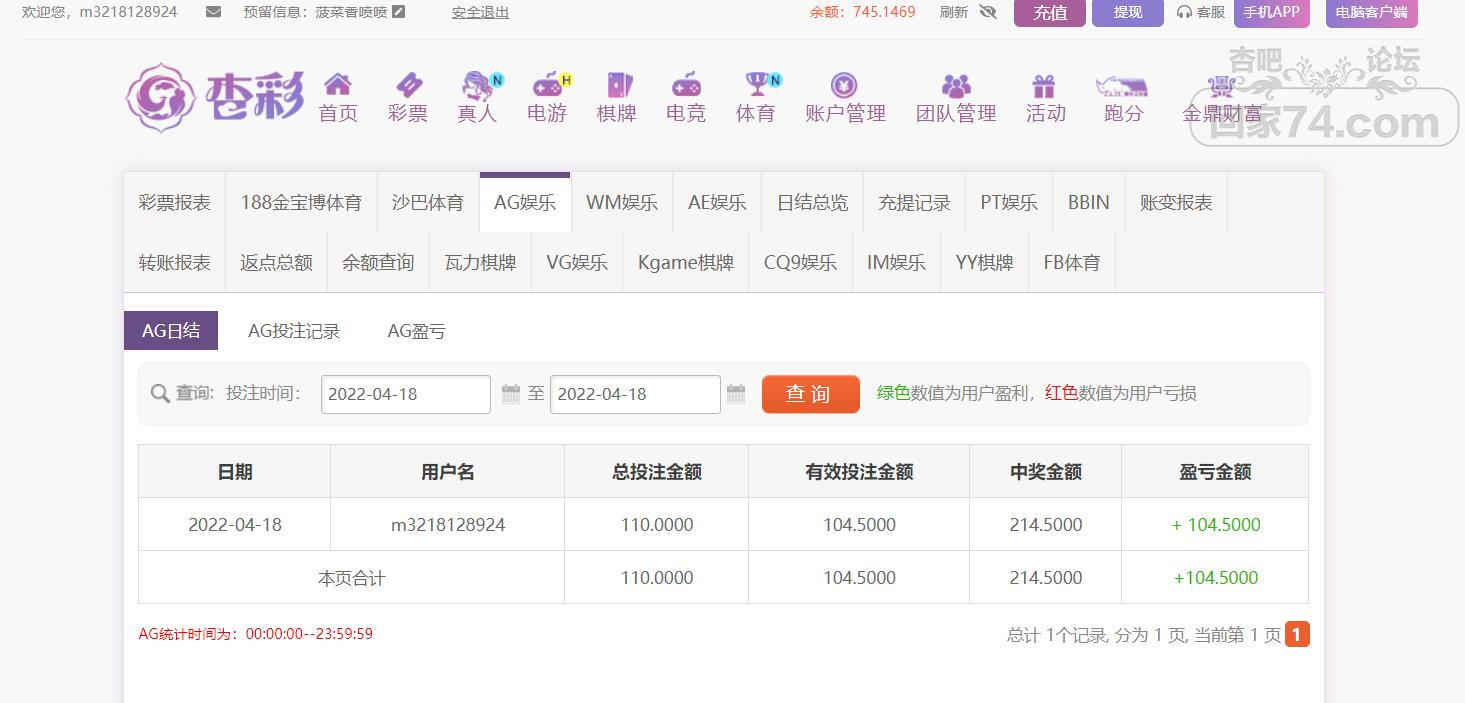Click the 2022-04-18 date cell in table
The image size is (1465, 703).
click(235, 525)
